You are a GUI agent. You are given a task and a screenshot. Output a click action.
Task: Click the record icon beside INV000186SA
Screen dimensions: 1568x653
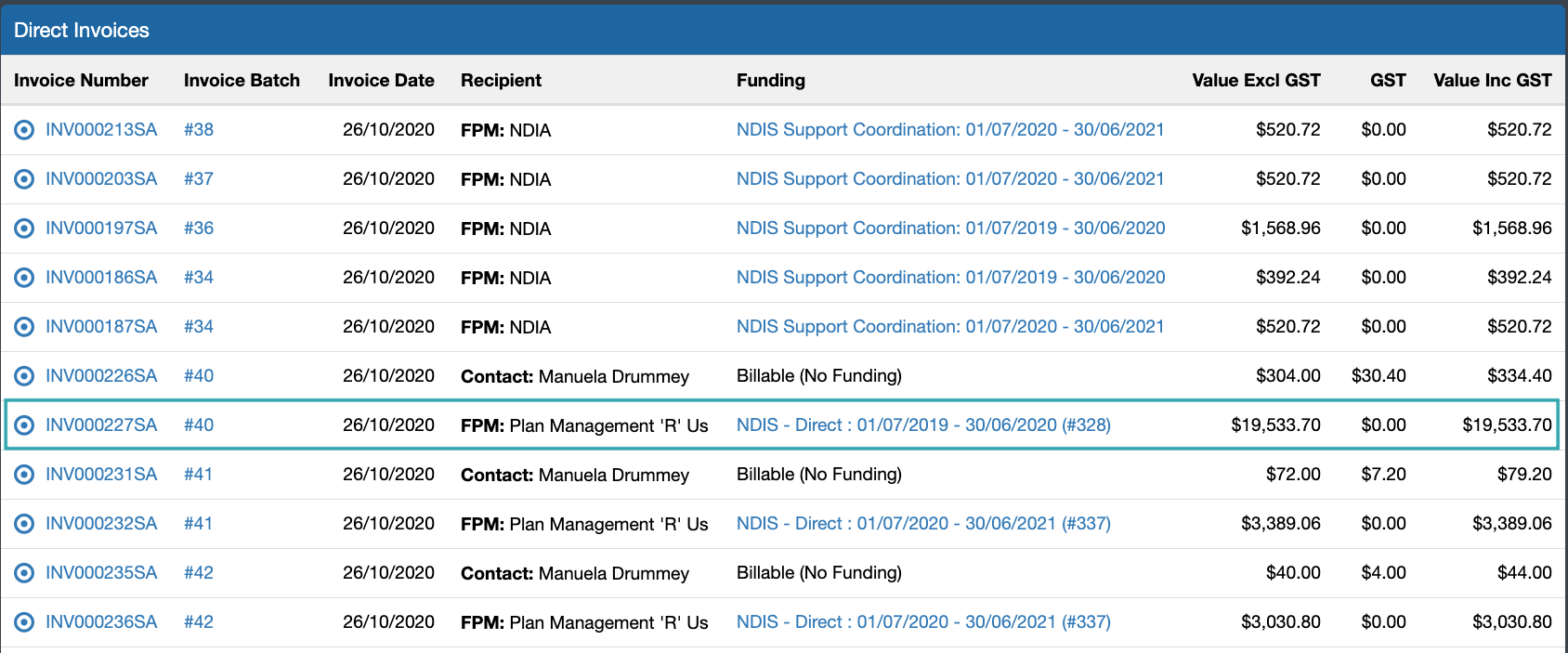(24, 277)
